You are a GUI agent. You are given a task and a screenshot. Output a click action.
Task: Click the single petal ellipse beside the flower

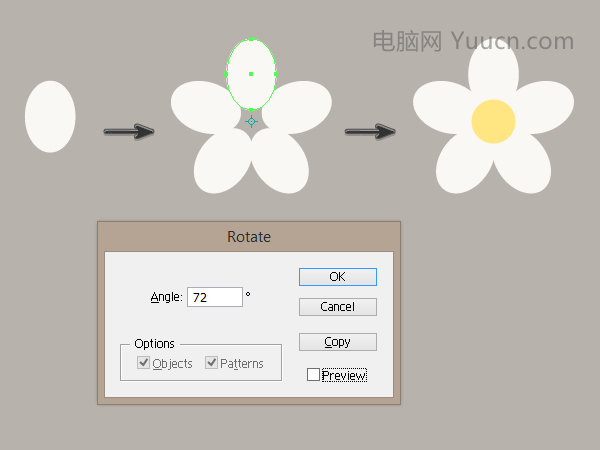[50, 116]
